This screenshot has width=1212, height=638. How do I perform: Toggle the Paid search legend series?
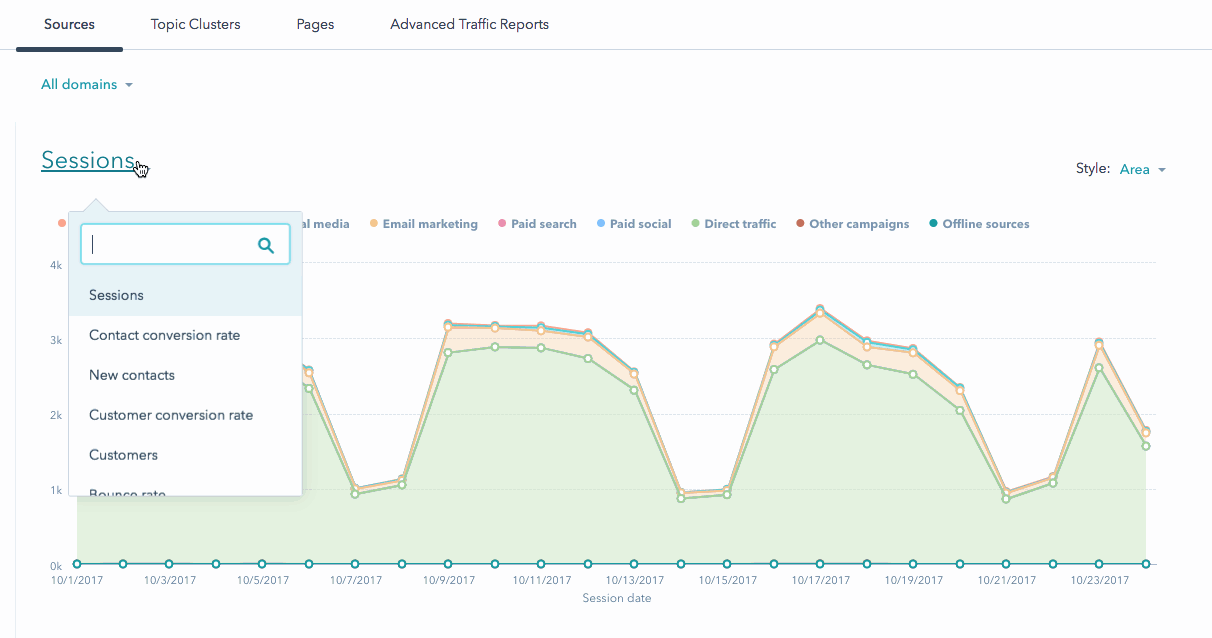pyautogui.click(x=543, y=224)
